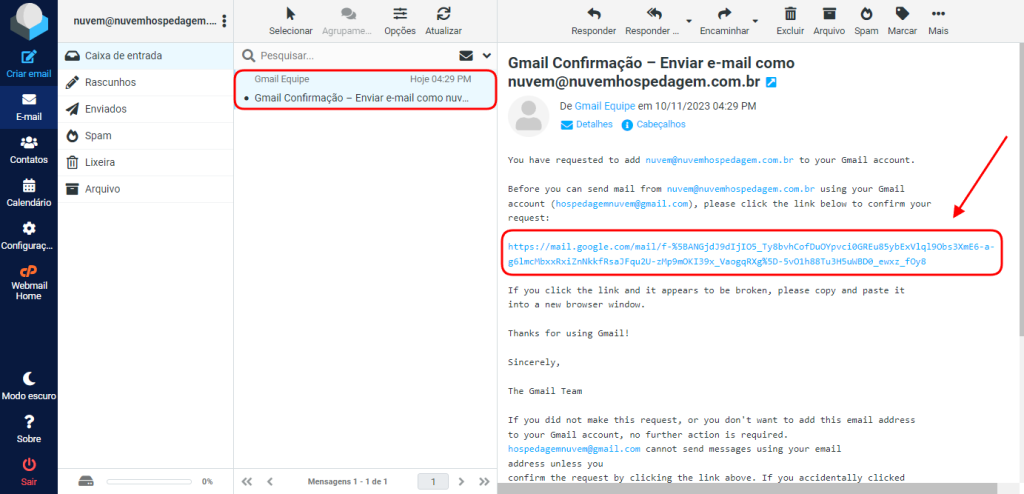Screen dimensions: 1024x494
Task: Click the page number field
Action: 433,482
